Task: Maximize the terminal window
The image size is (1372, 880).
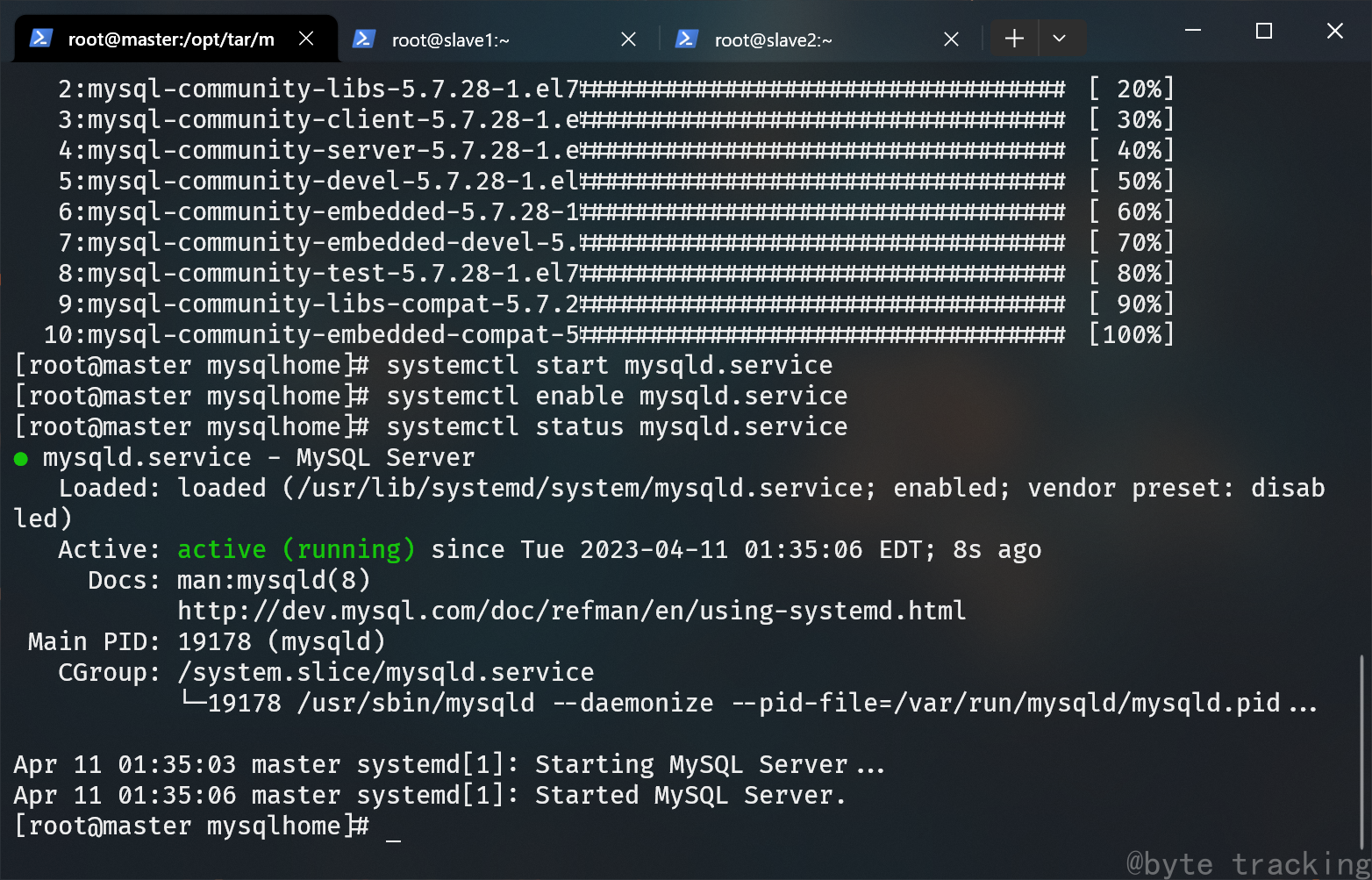Action: [x=1264, y=31]
